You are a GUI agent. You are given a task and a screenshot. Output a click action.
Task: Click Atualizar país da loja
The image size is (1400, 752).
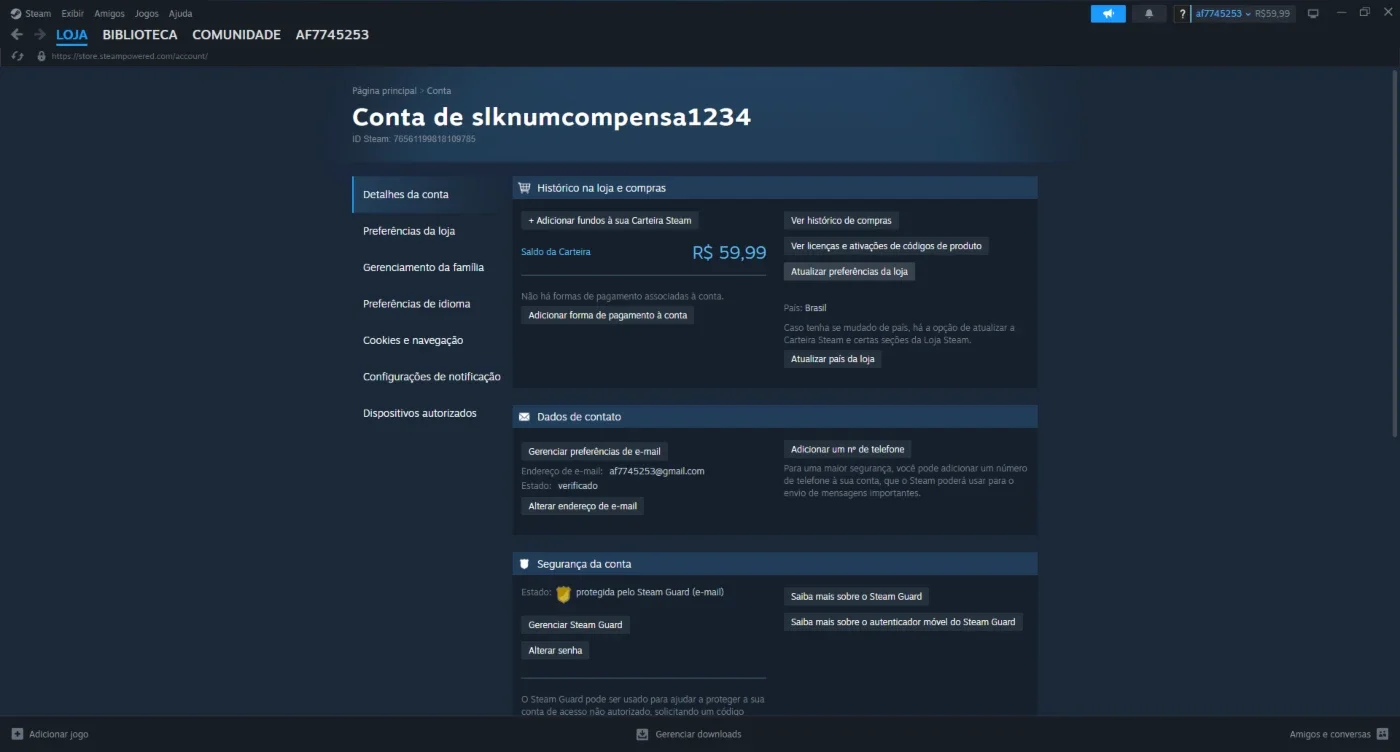[x=833, y=359]
